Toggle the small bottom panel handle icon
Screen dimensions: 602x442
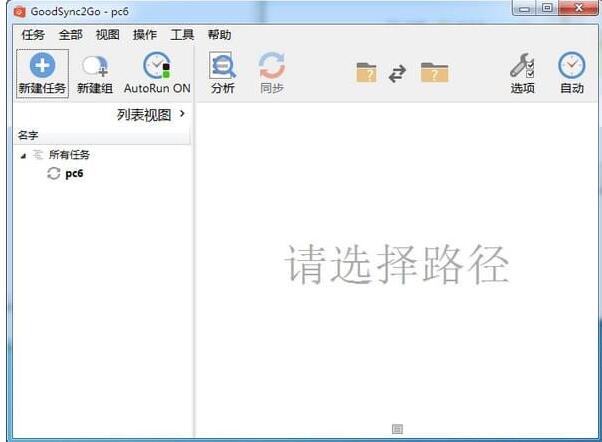397,429
